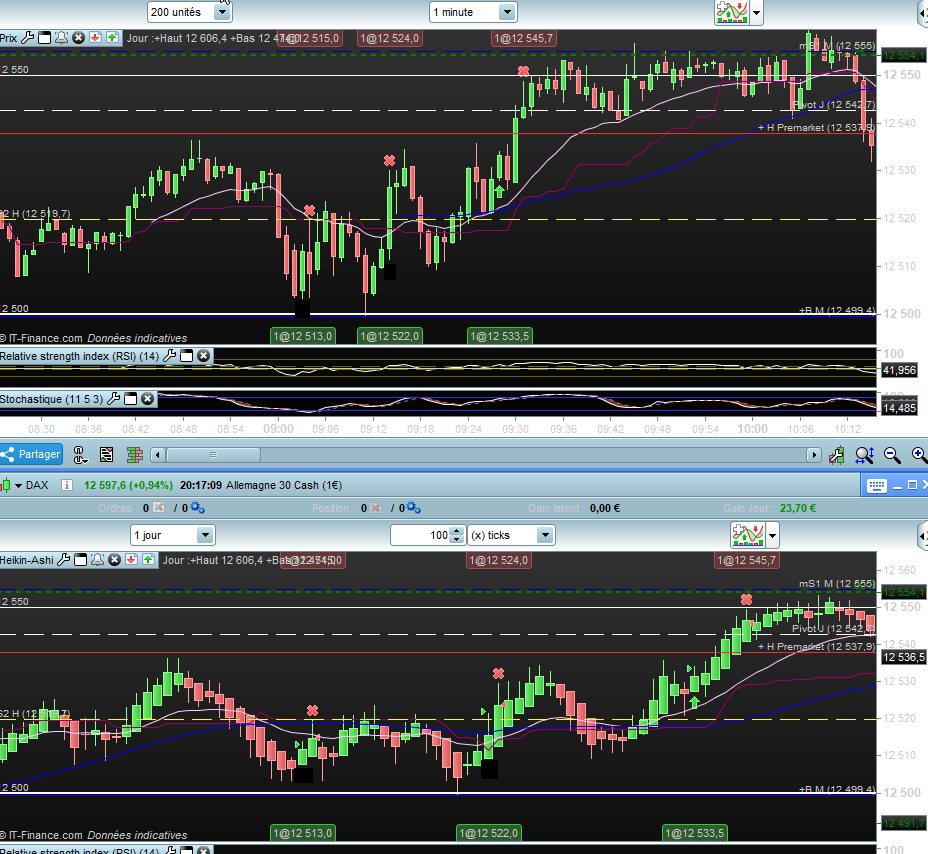This screenshot has width=928, height=854.
Task: Click the RSI value 41,956 on axis
Action: coord(900,370)
